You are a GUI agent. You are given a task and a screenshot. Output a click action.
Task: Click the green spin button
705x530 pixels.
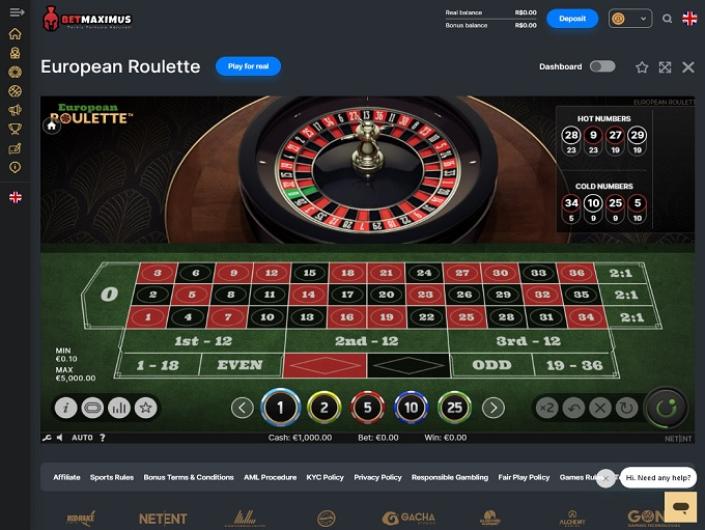666,407
